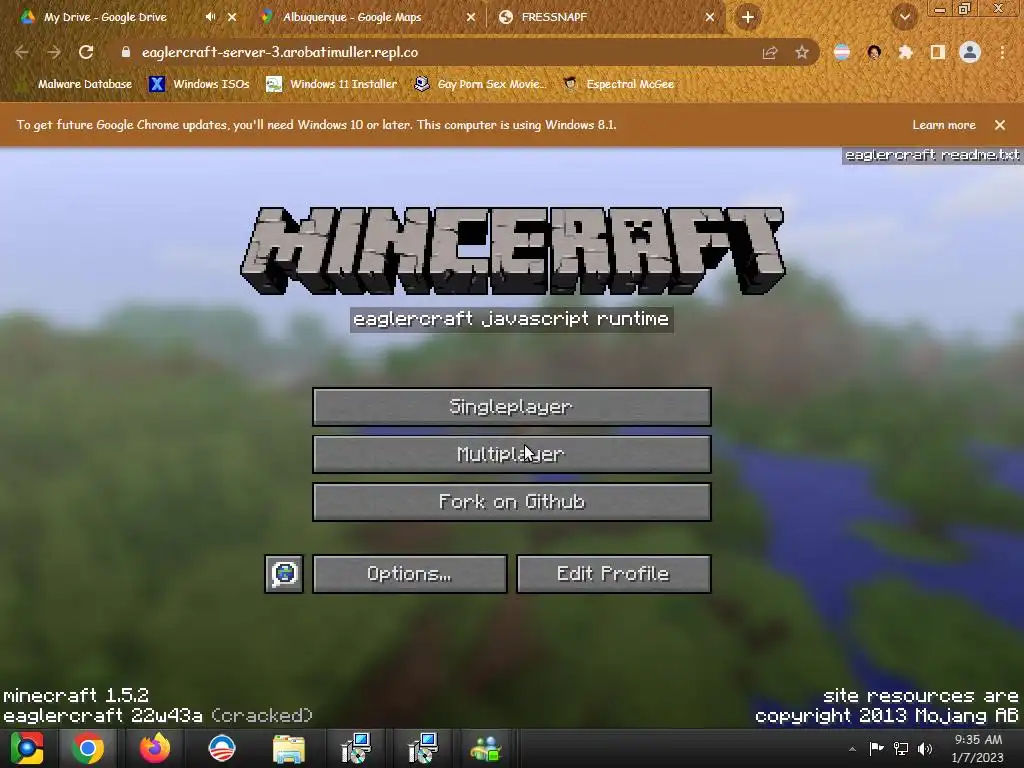View site security lock icon
Screen dimensions: 1024x768
pyautogui.click(x=126, y=52)
